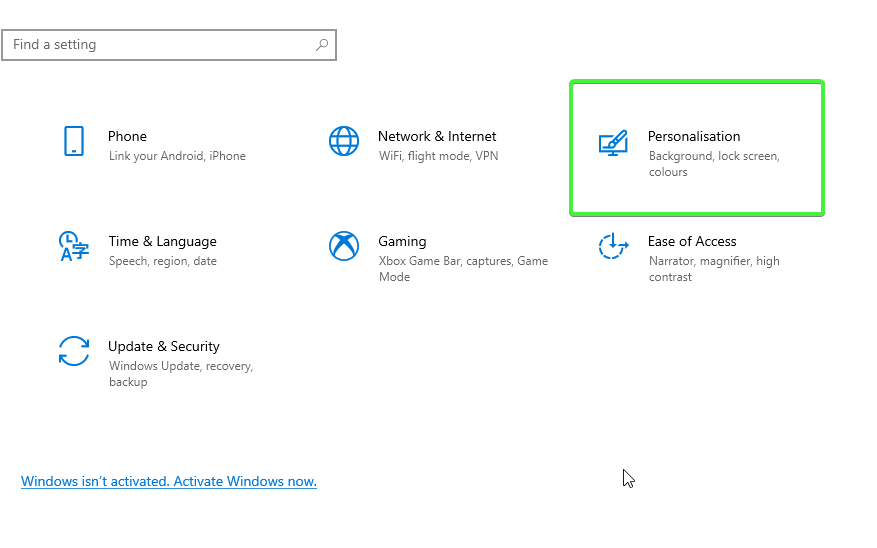Click the Personalisation paintbrush monitor icon
877x548 pixels.
(x=613, y=143)
